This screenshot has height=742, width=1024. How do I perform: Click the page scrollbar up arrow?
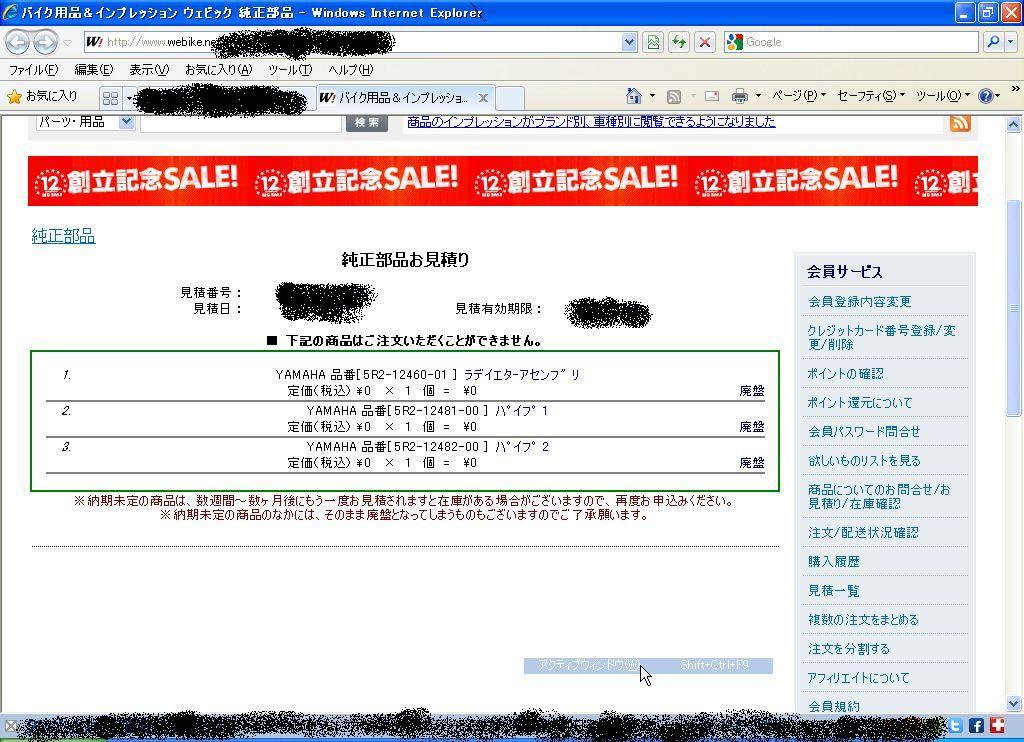1014,124
